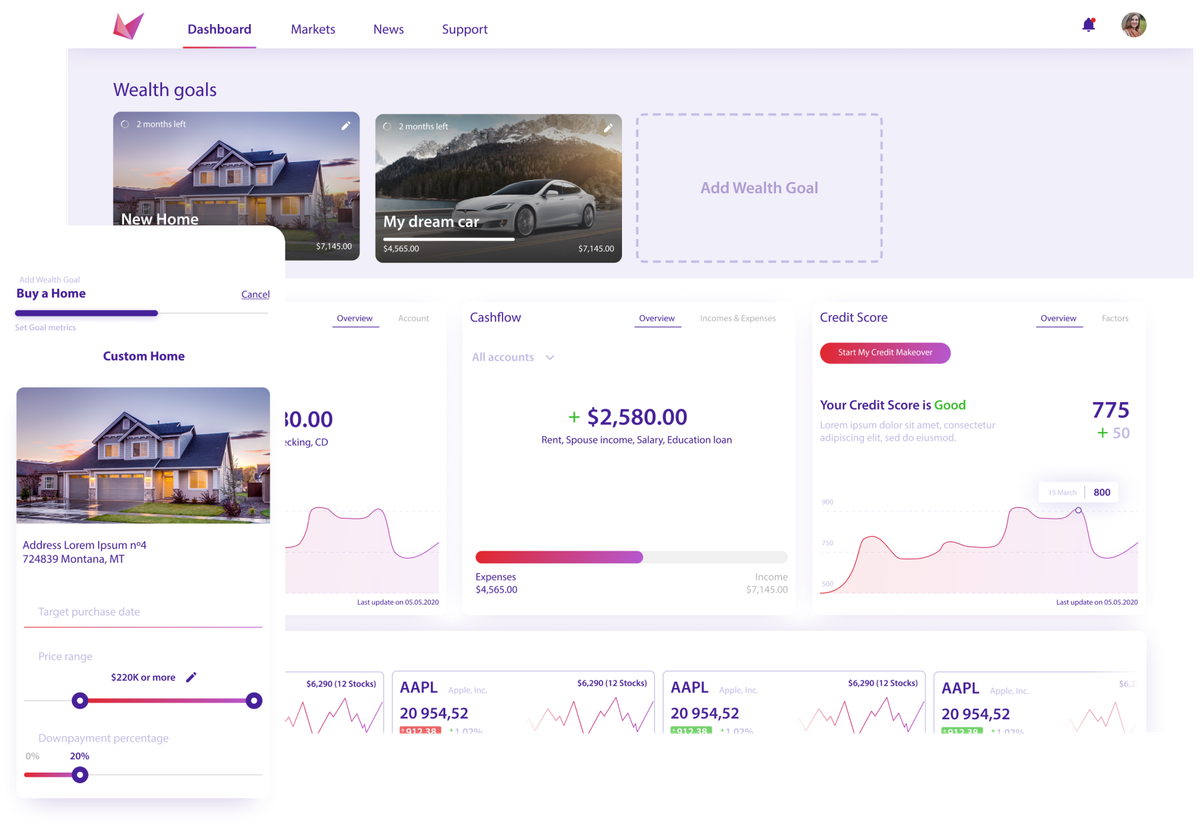
Task: Click the 'Set Goal metrics' step label
Action: pos(45,328)
